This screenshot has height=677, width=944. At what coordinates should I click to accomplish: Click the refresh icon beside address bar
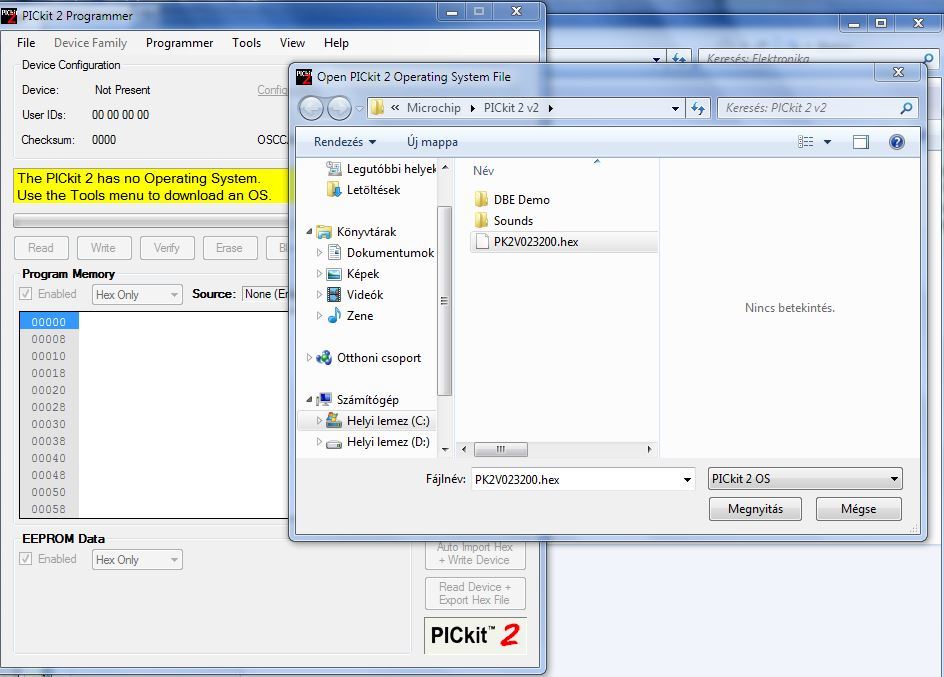698,108
